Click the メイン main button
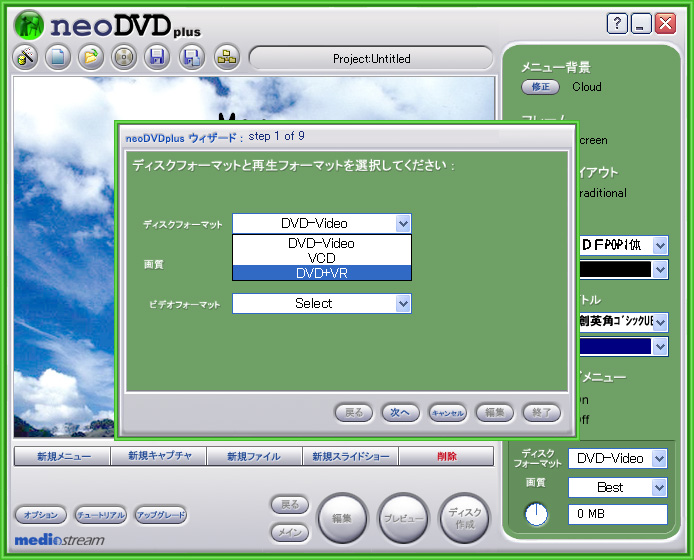 pos(290,533)
